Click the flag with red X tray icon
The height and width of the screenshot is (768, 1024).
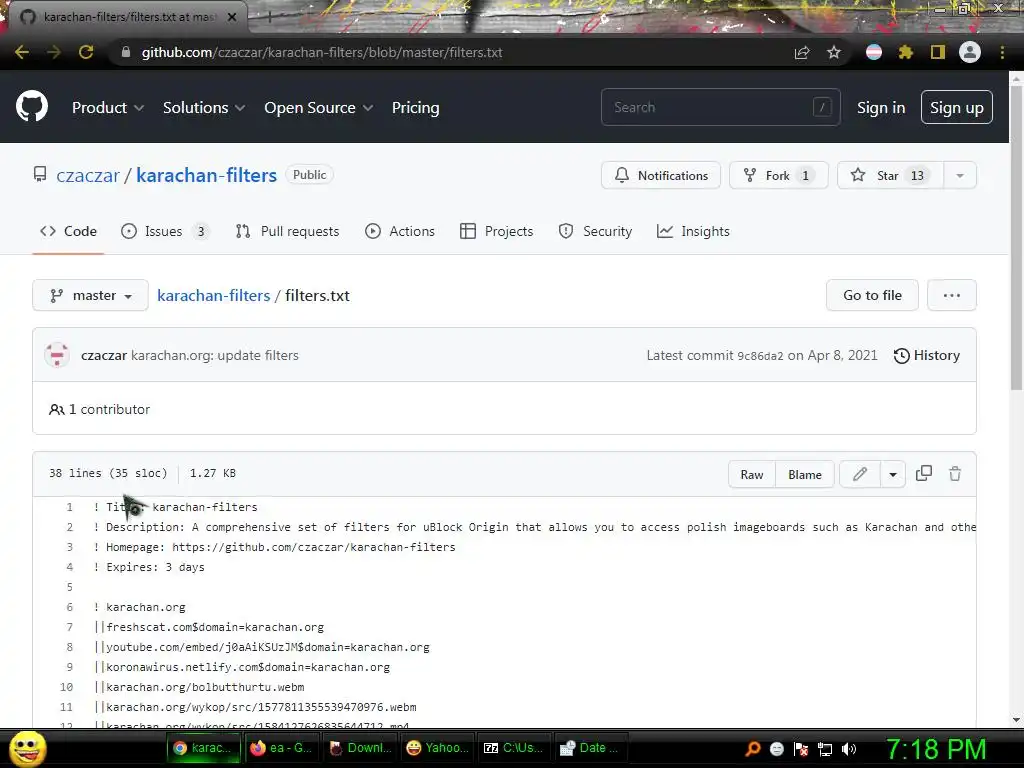801,749
